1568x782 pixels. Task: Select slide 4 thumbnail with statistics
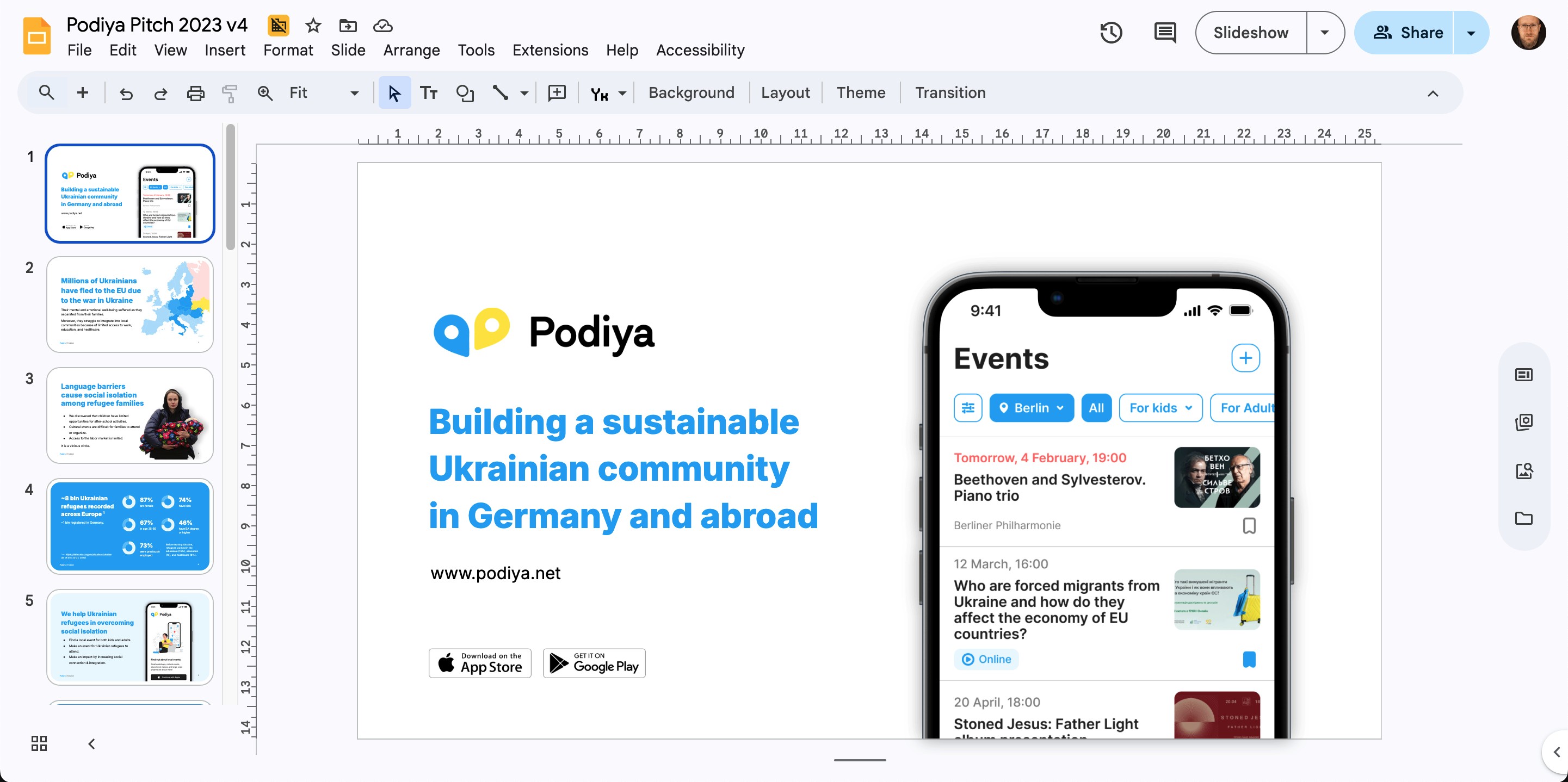[129, 526]
